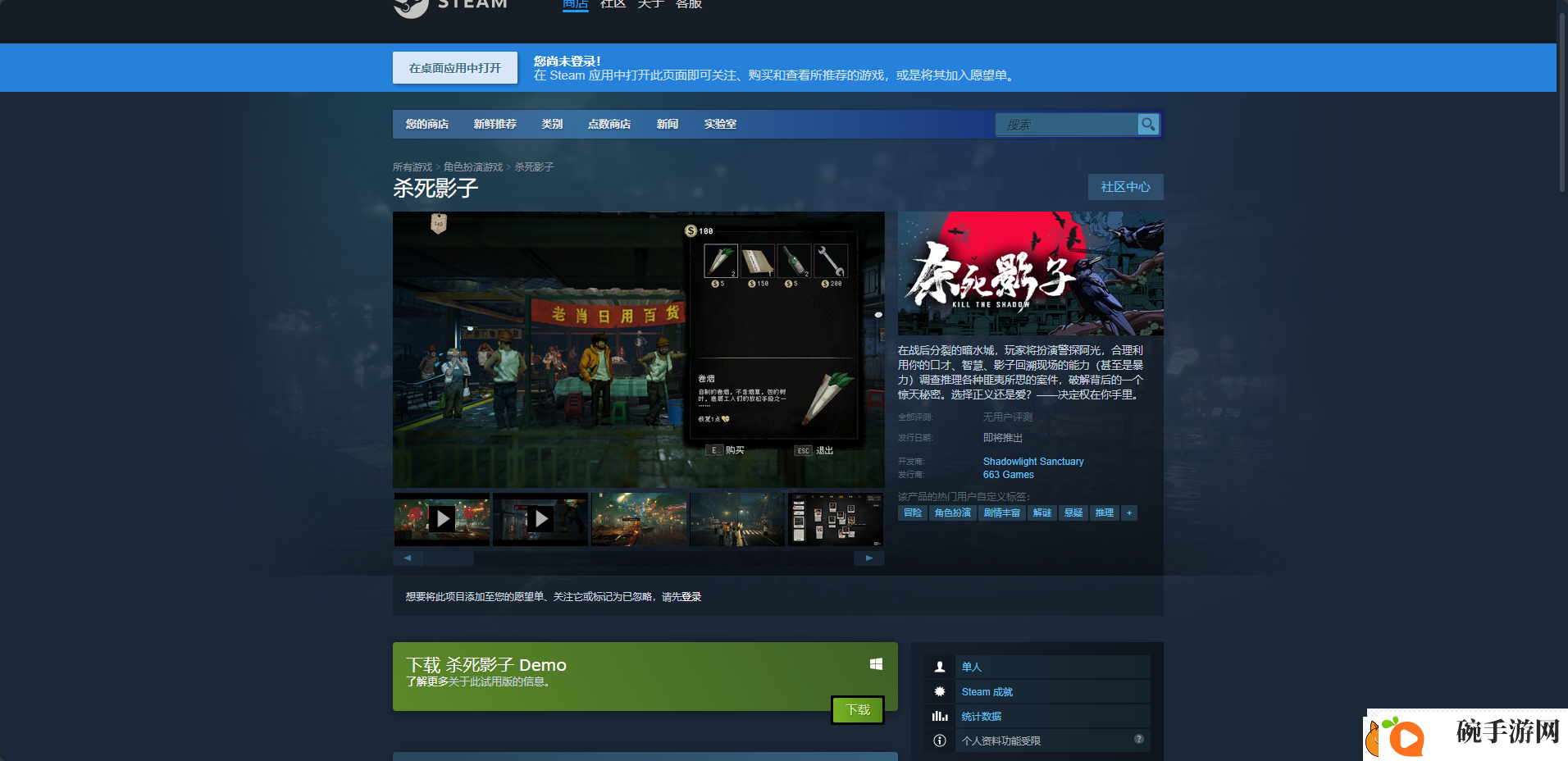Click 了解更多 demo info link
This screenshot has height=761, width=1568.
pyautogui.click(x=427, y=681)
